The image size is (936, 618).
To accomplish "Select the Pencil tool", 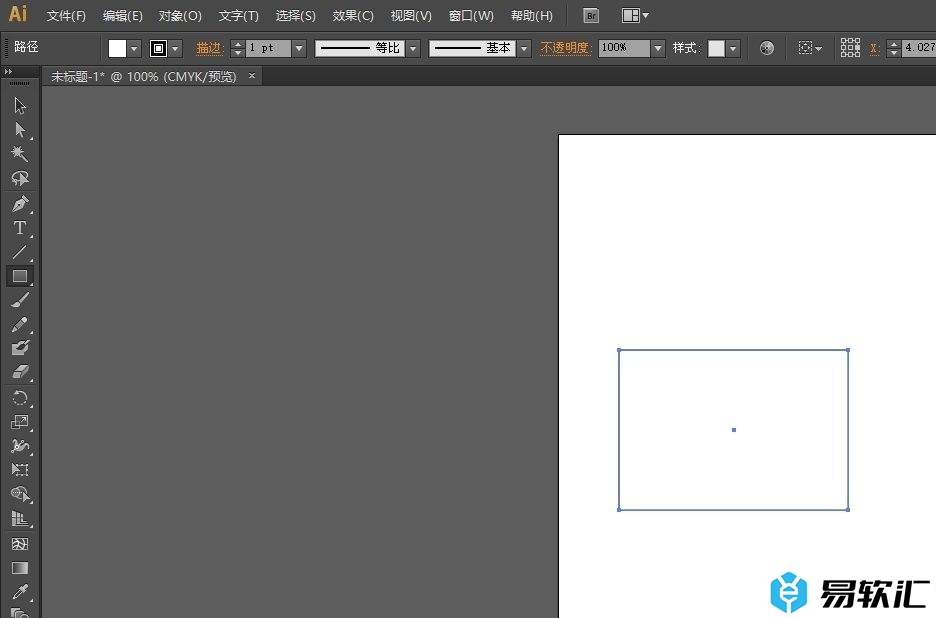I will click(20, 324).
